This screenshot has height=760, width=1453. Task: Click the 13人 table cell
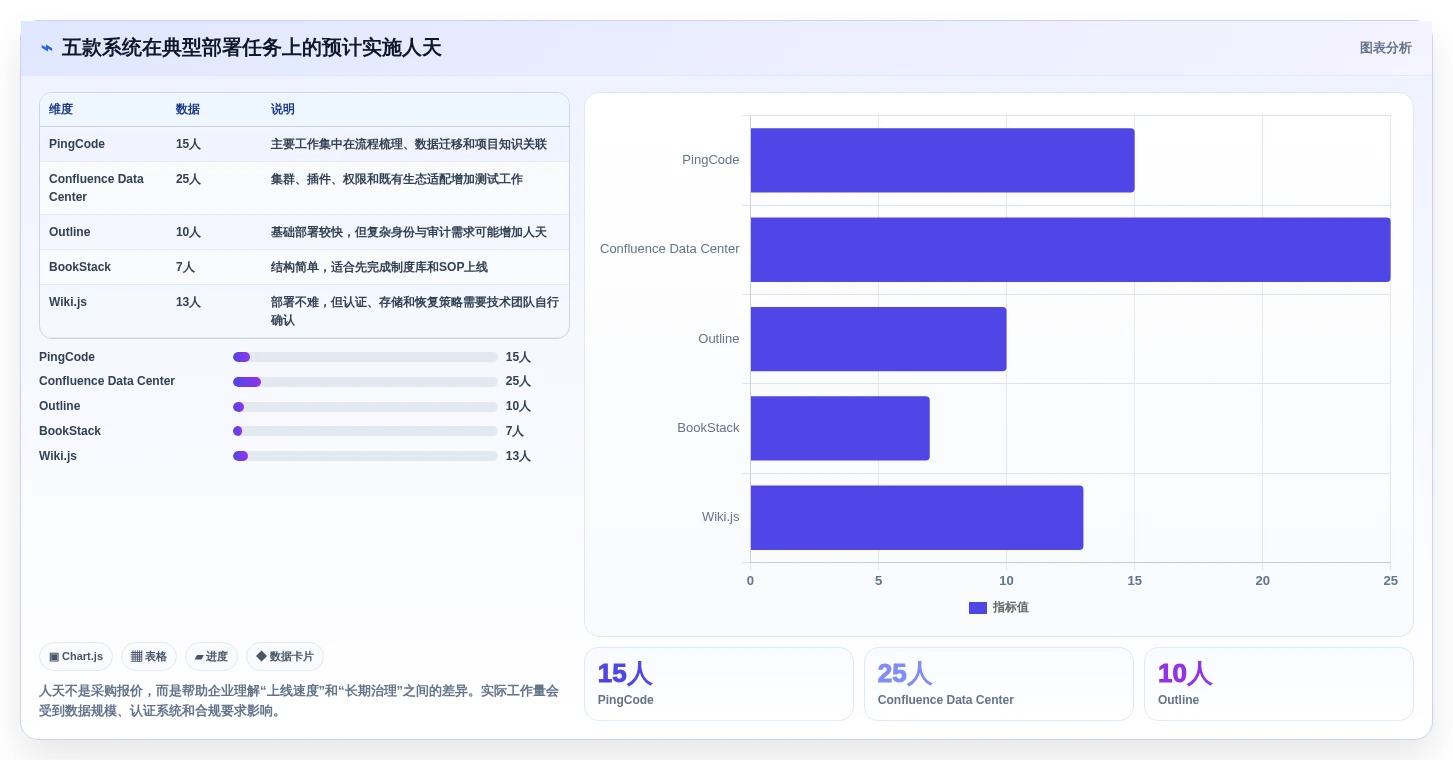click(188, 302)
